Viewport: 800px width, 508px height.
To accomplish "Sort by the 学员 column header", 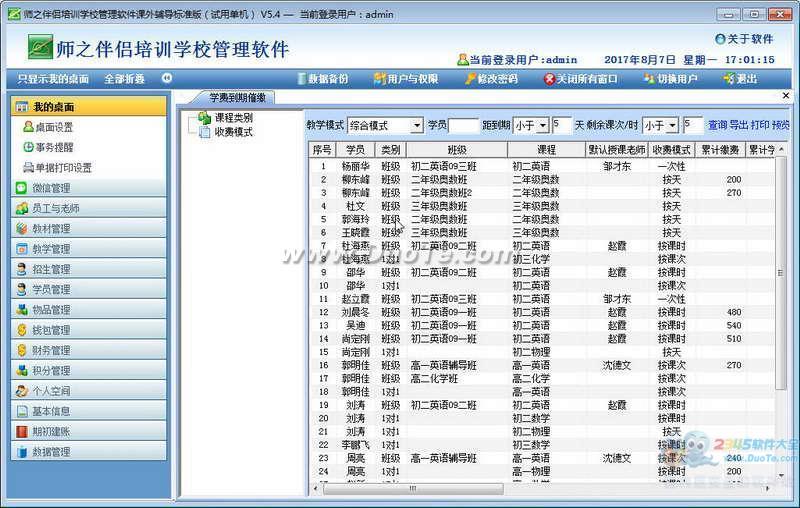I will [x=355, y=150].
